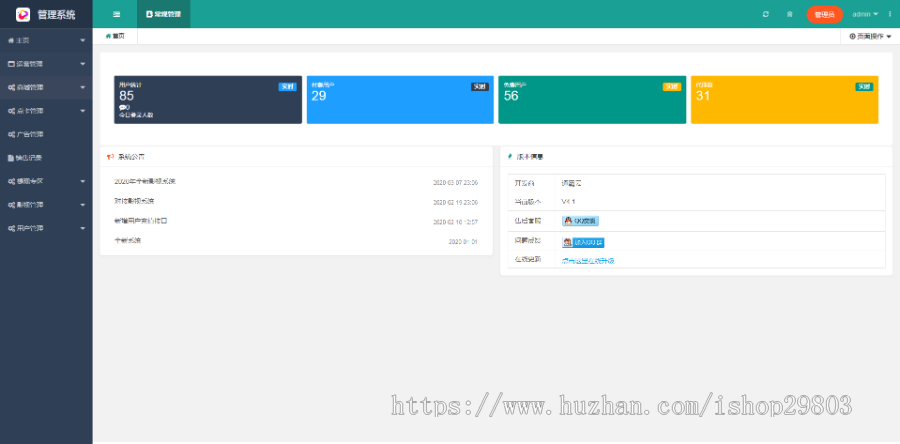Click the blue online update link
Image resolution: width=900 pixels, height=444 pixels.
click(588, 260)
